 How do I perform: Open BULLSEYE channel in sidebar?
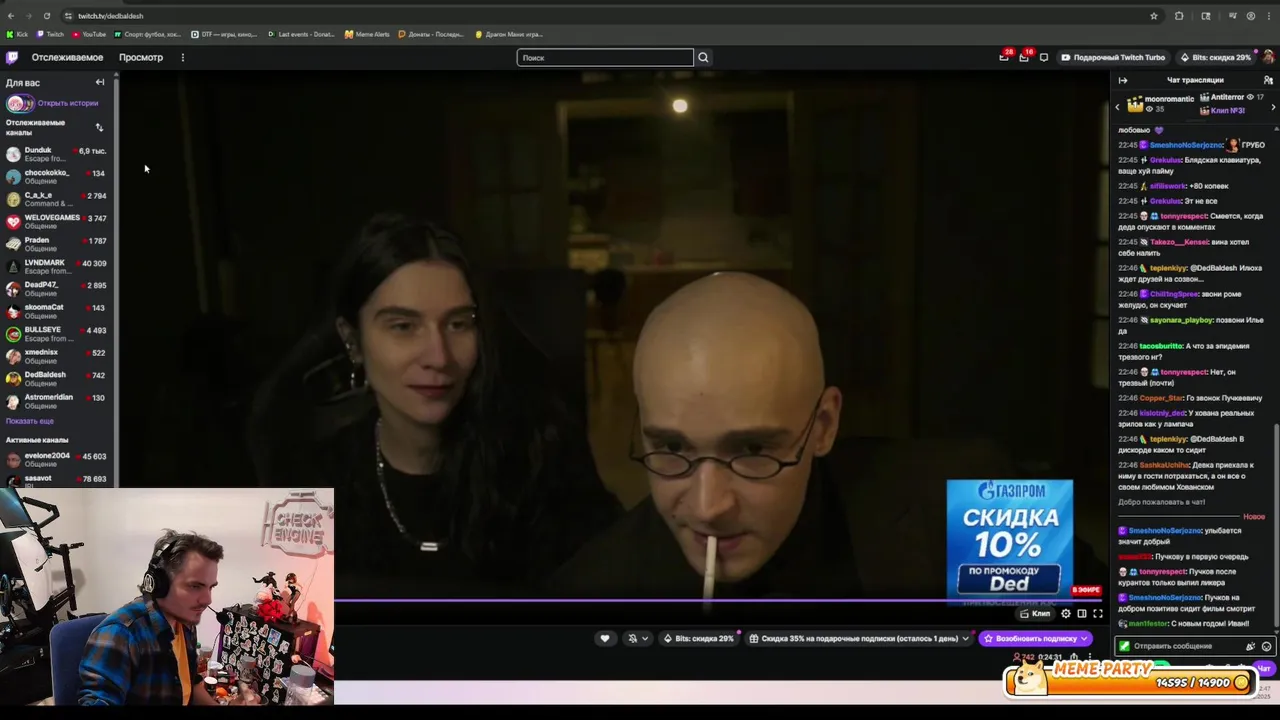56,334
